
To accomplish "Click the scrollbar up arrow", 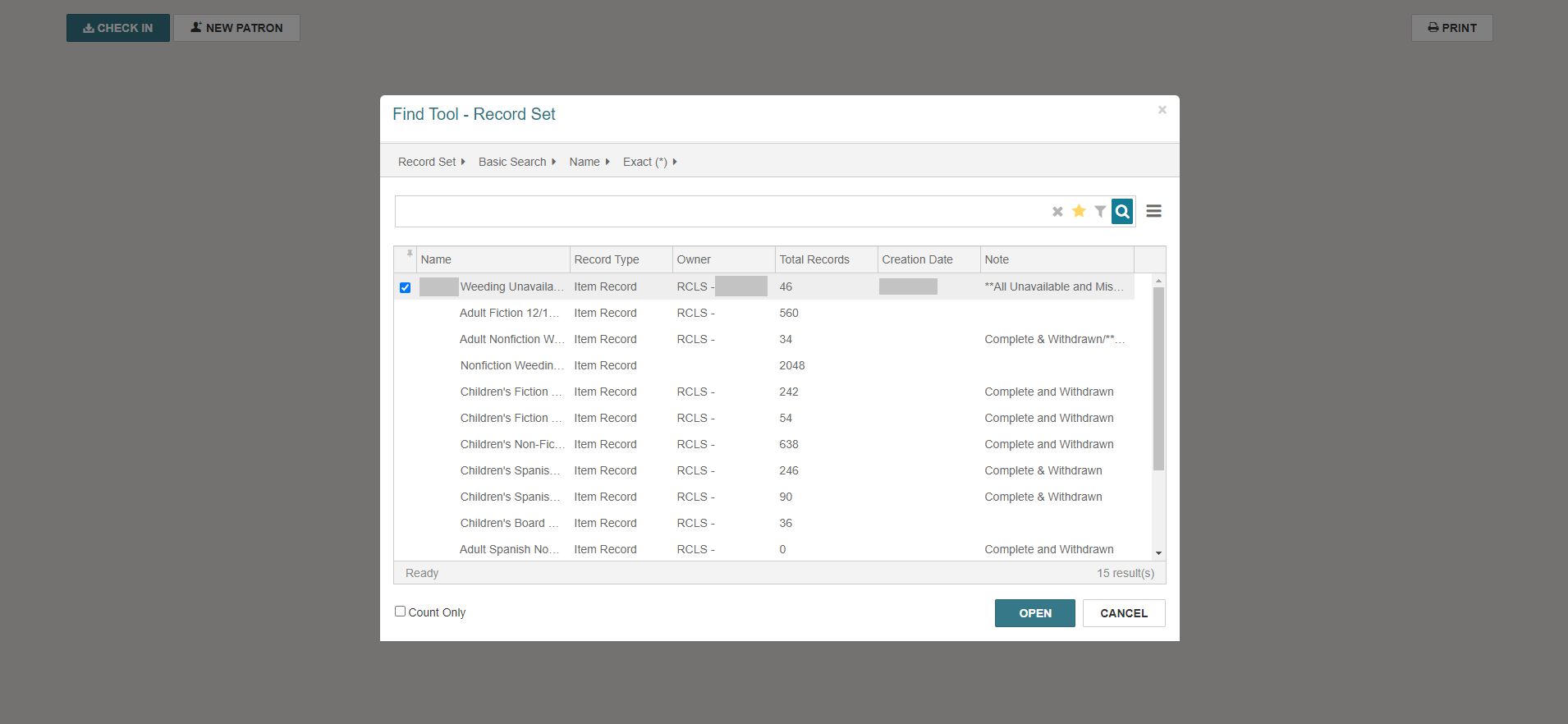I will click(1158, 281).
